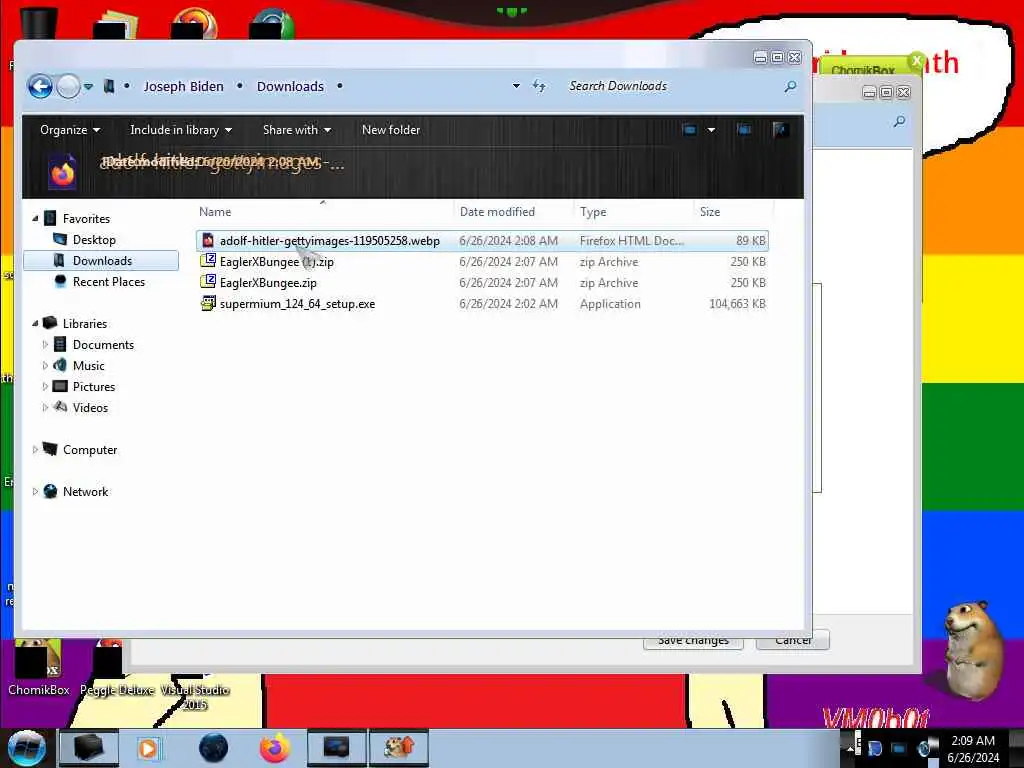
Task: Expand the Music library
Action: pyautogui.click(x=45, y=365)
